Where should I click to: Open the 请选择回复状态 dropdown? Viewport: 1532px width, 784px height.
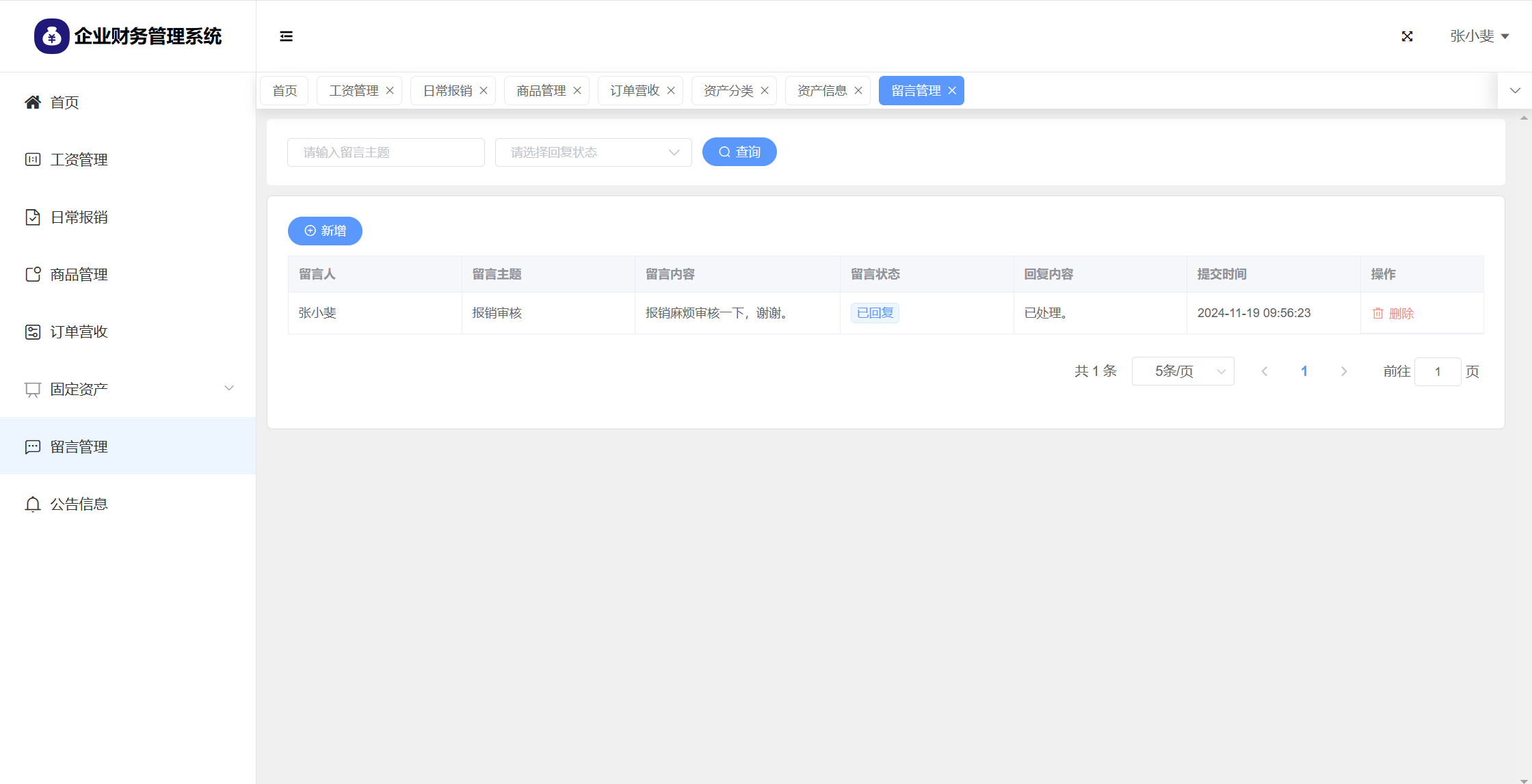tap(593, 152)
